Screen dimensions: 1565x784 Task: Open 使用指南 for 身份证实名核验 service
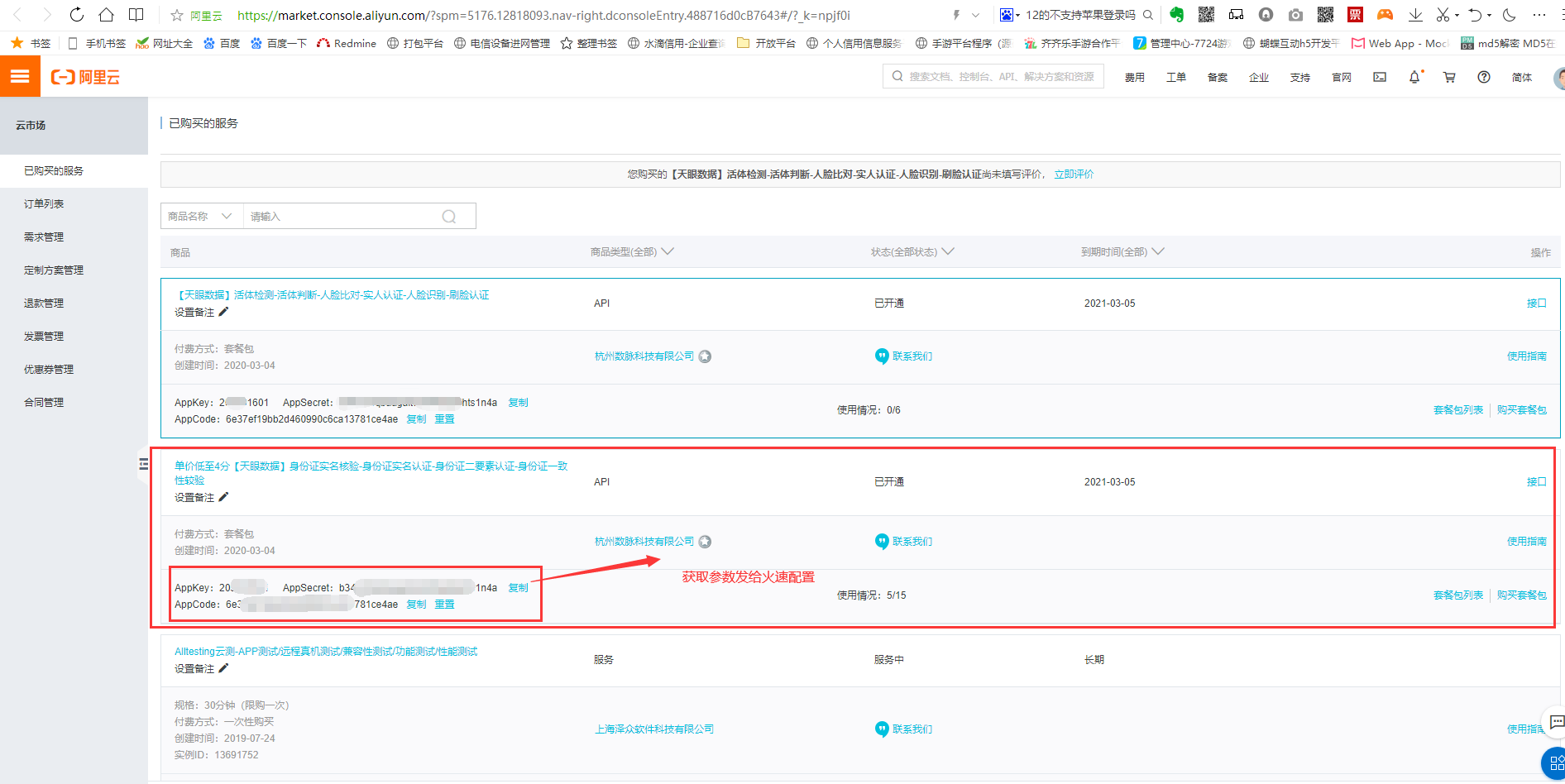tap(1527, 542)
